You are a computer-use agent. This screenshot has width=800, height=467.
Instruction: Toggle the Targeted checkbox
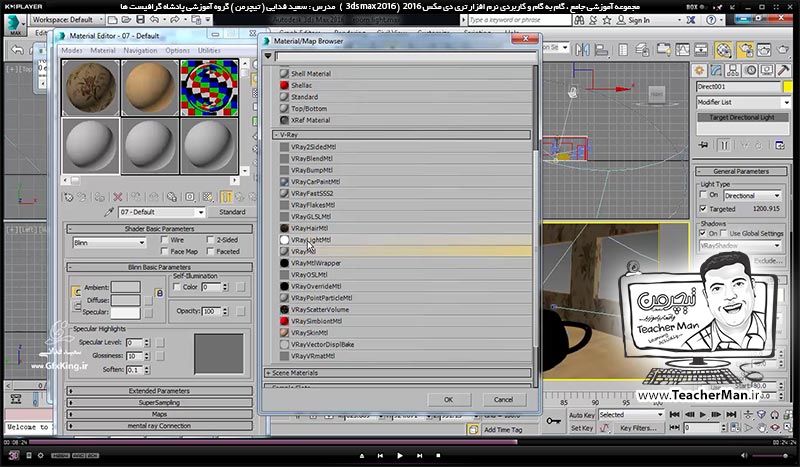pos(703,209)
